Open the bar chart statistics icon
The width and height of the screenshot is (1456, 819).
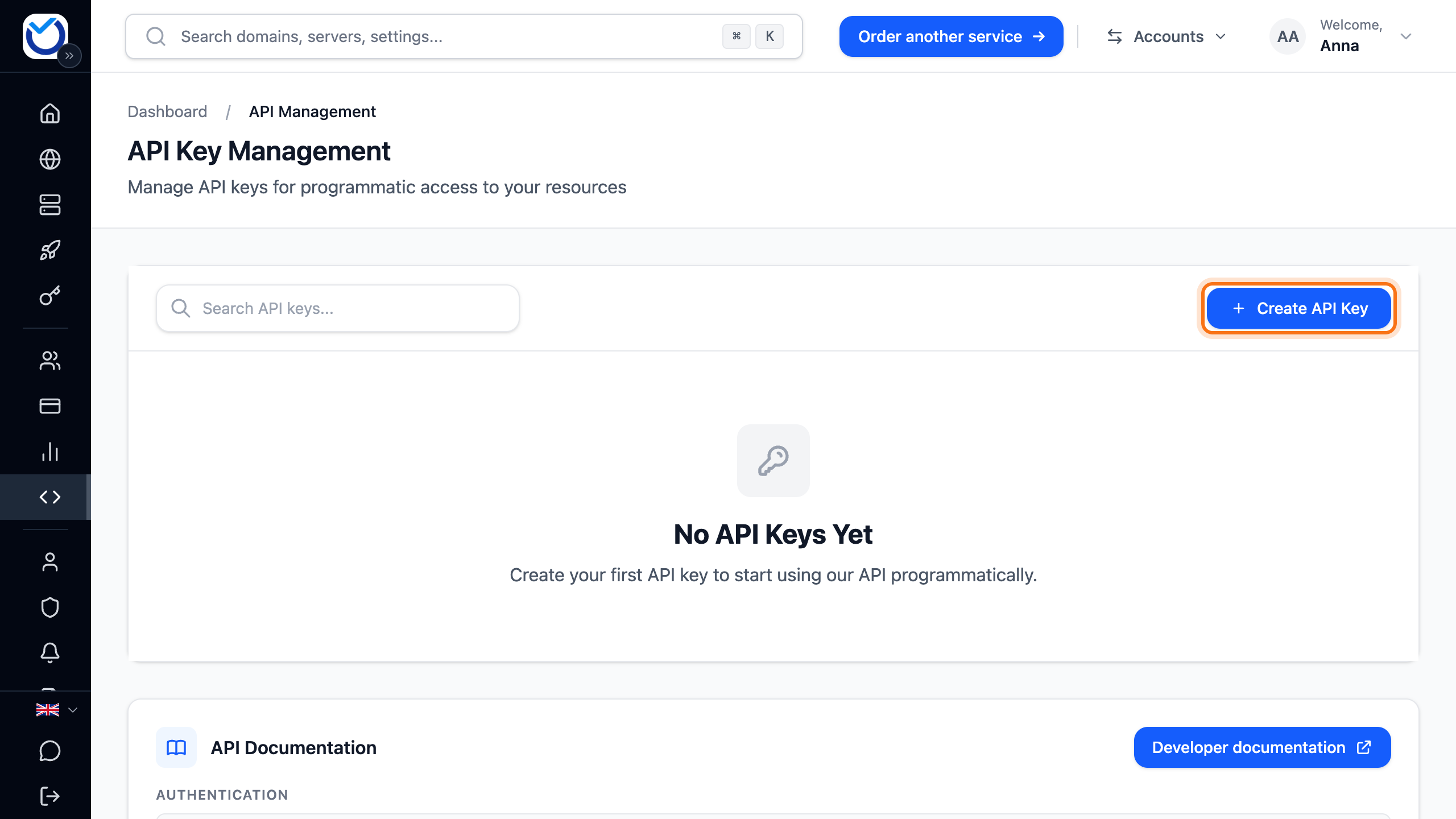(x=50, y=452)
